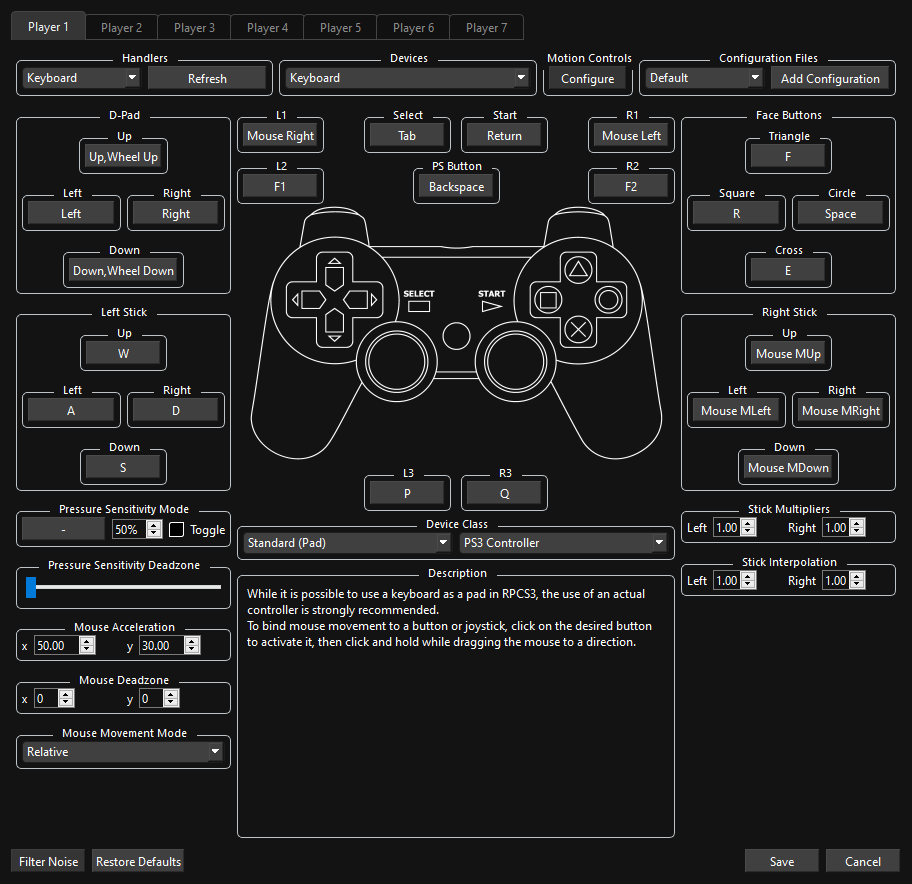This screenshot has width=912, height=884.
Task: Open the Default configuration file dropdown
Action: coord(704,78)
